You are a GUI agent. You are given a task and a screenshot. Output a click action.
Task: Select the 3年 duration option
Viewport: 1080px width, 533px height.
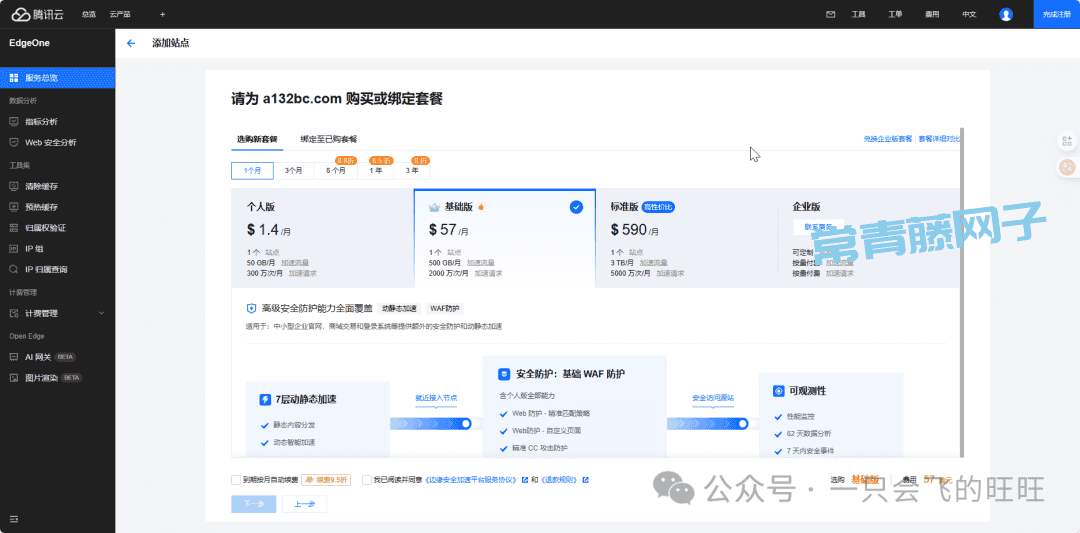click(x=412, y=171)
